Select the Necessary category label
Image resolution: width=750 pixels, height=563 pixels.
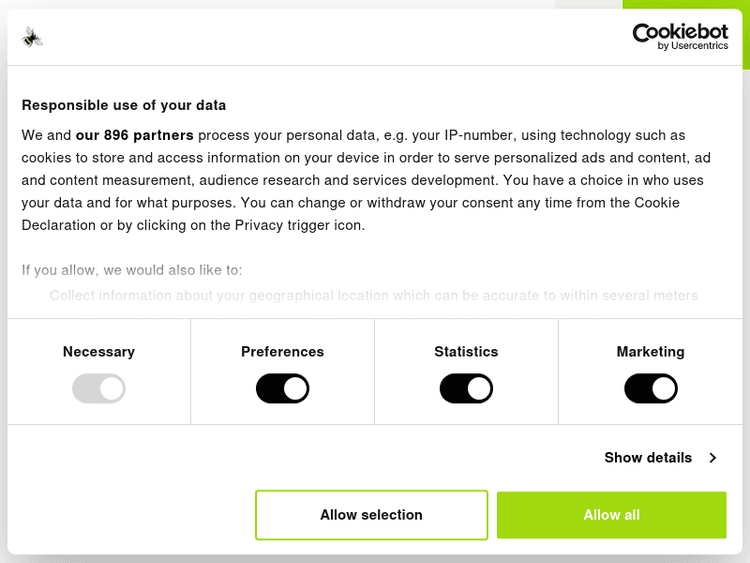click(98, 352)
